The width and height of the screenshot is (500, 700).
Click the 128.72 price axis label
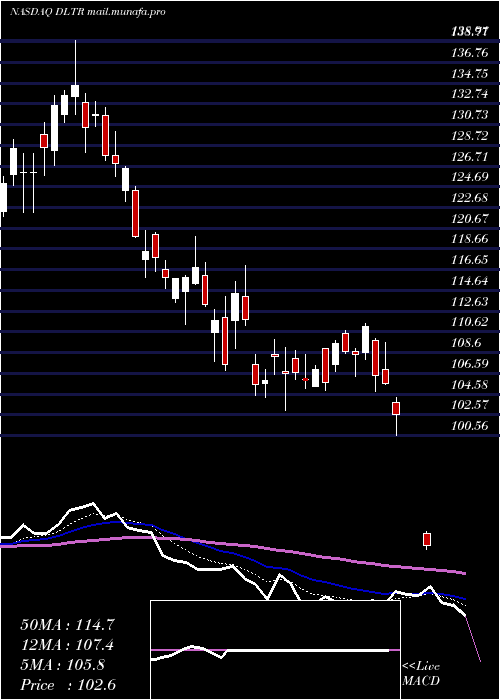(469, 136)
